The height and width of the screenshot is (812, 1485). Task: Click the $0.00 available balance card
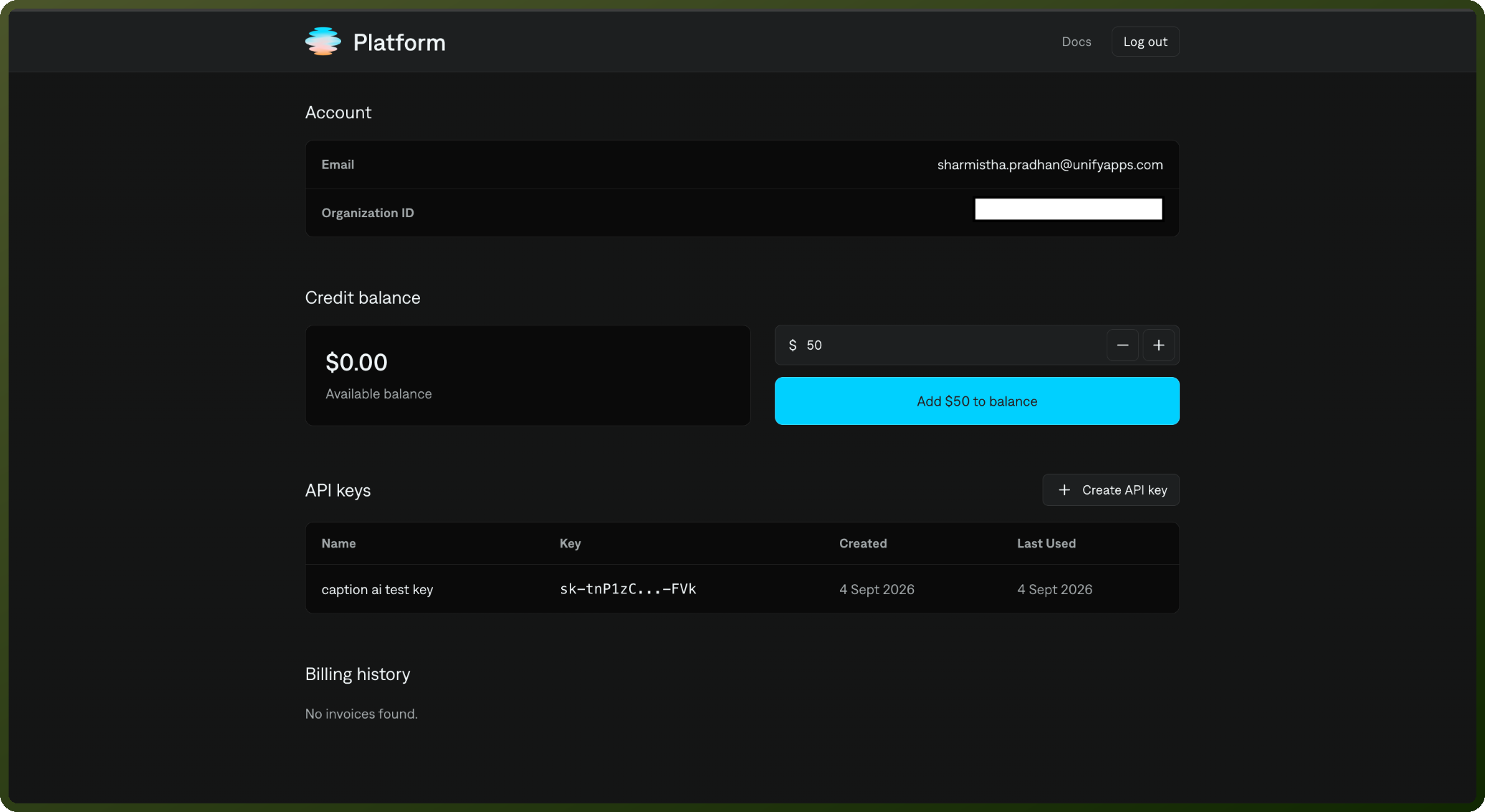point(527,376)
